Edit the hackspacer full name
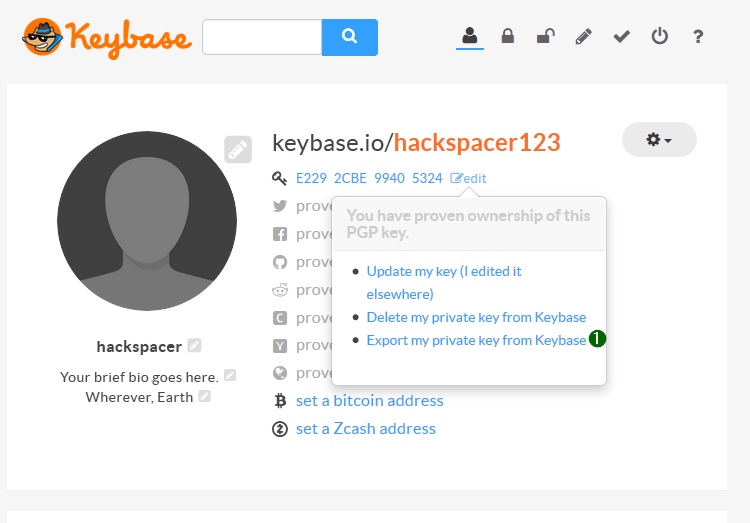The width and height of the screenshot is (750, 523). (x=194, y=345)
